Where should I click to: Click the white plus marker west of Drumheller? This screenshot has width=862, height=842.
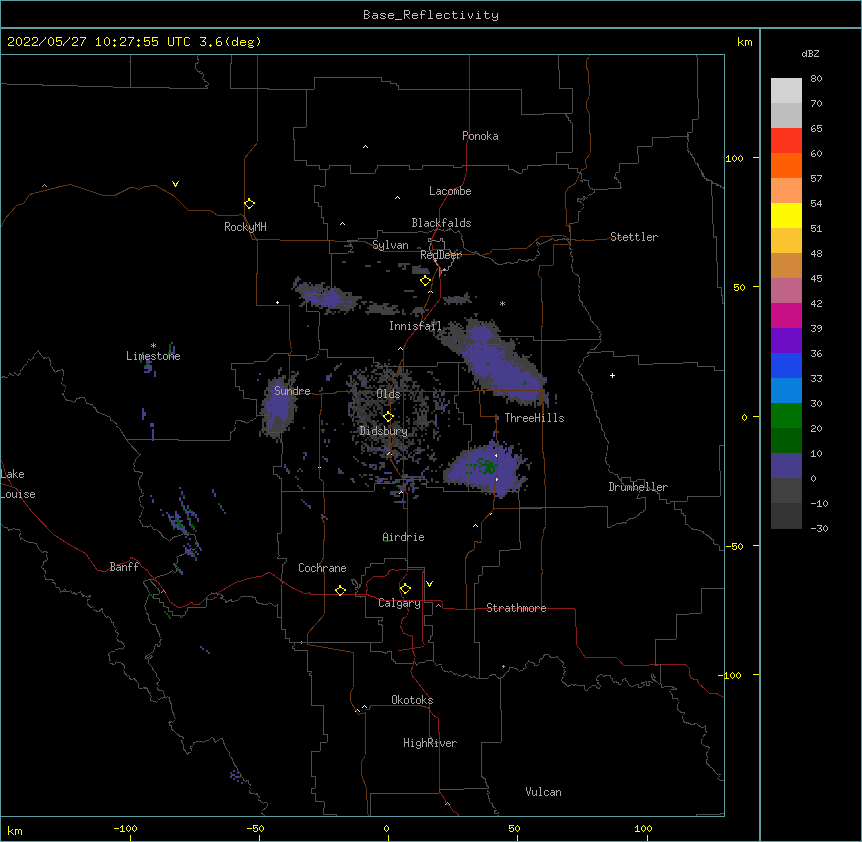point(612,375)
